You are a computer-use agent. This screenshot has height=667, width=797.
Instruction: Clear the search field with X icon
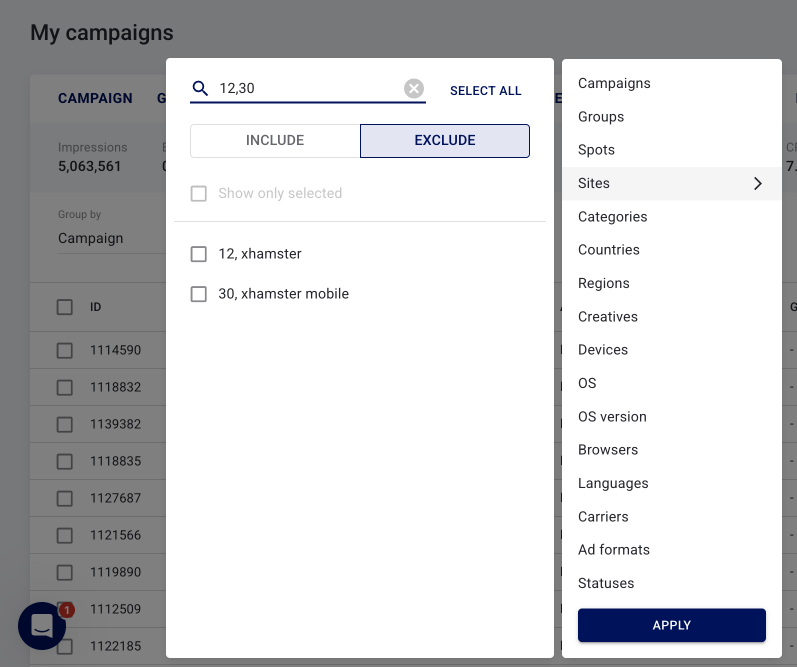(414, 89)
